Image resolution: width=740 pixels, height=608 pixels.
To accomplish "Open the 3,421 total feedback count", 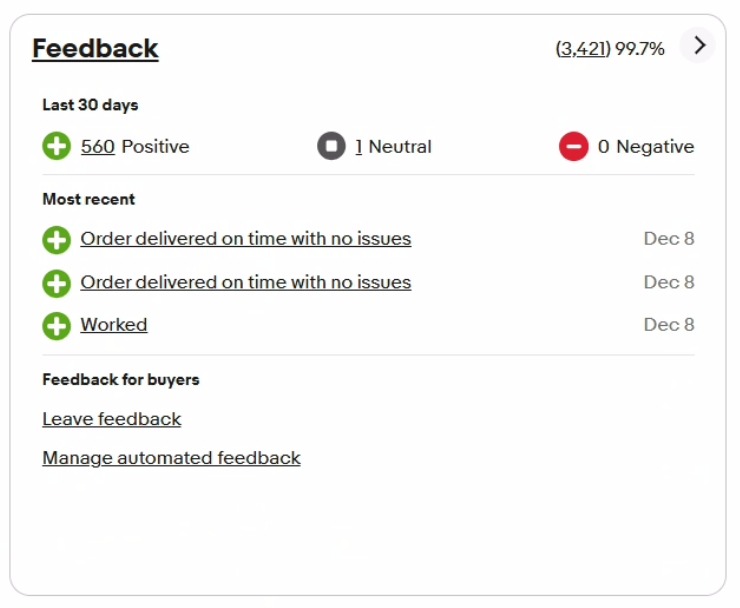I will click(x=582, y=49).
